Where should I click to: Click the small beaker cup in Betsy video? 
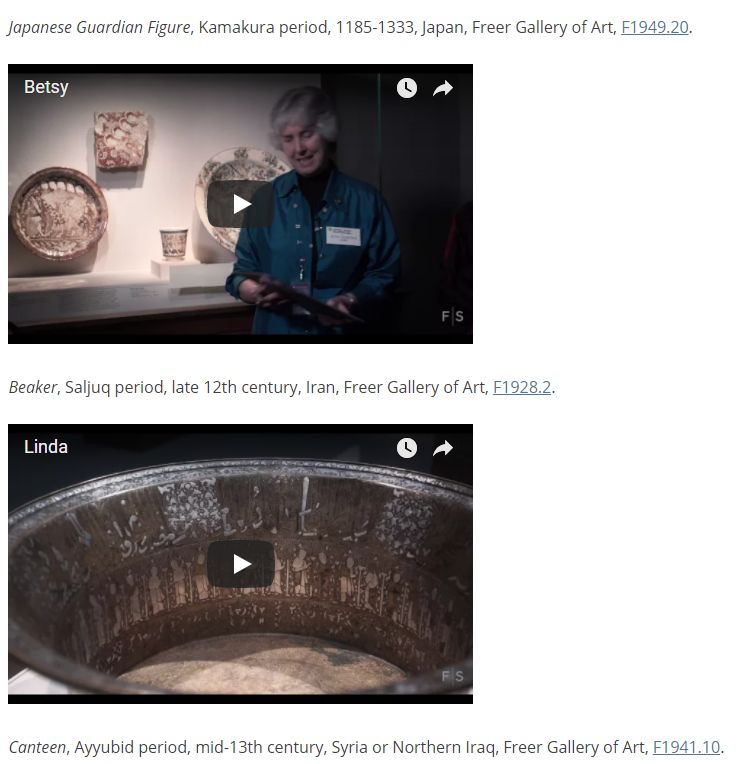pos(173,244)
